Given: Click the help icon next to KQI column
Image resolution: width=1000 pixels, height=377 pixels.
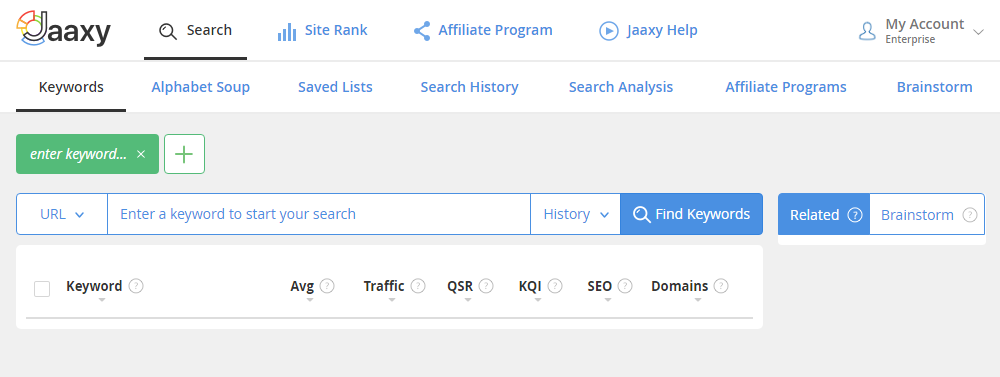Looking at the screenshot, I should (555, 286).
